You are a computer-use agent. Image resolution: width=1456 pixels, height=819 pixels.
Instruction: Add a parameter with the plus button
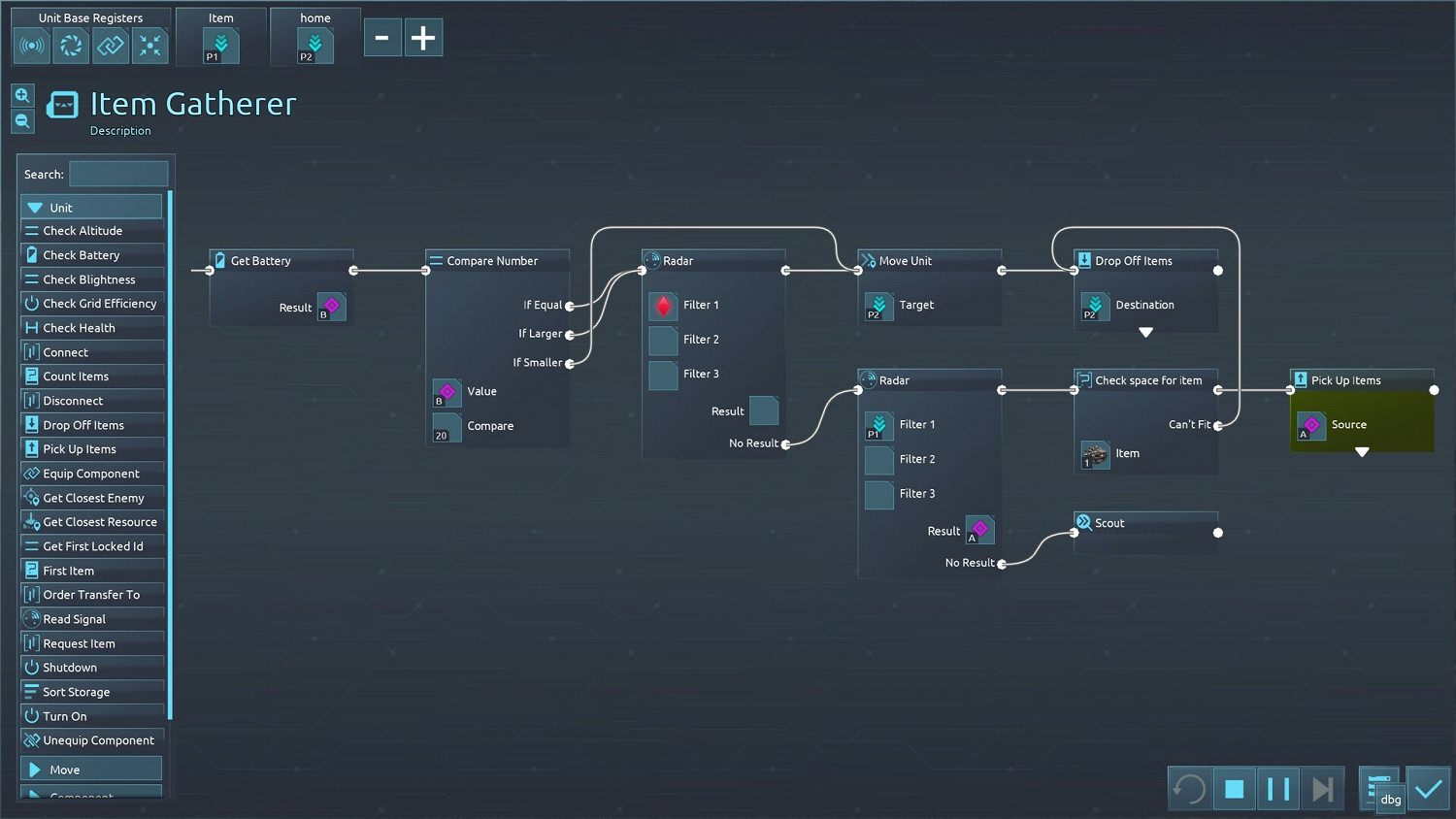pos(423,38)
